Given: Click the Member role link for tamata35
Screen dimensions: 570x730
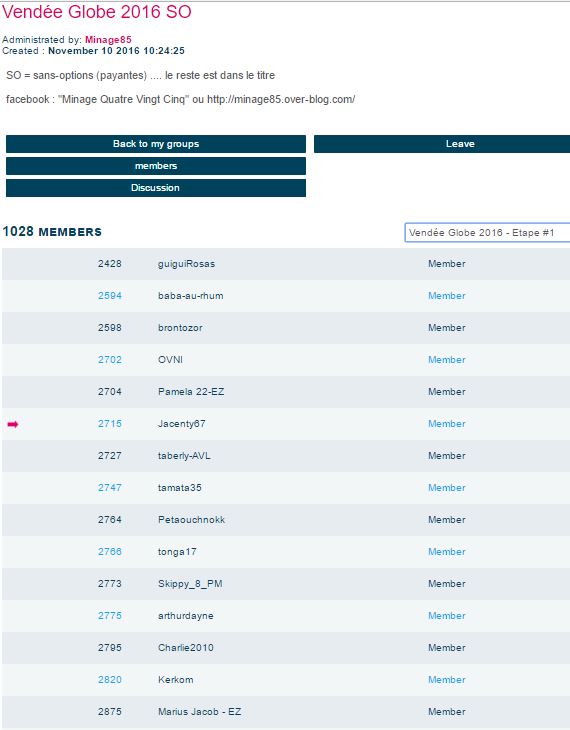Looking at the screenshot, I should click(447, 488).
